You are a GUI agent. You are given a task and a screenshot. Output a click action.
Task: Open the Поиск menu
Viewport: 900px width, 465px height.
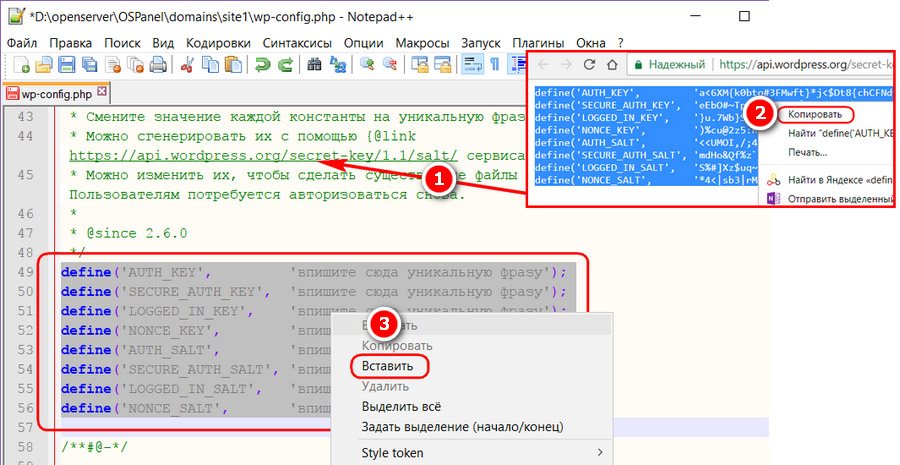point(122,43)
